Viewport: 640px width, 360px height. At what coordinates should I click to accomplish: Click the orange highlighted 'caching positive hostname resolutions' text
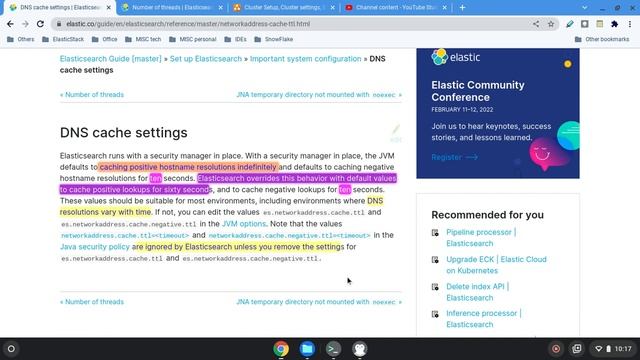[188, 167]
